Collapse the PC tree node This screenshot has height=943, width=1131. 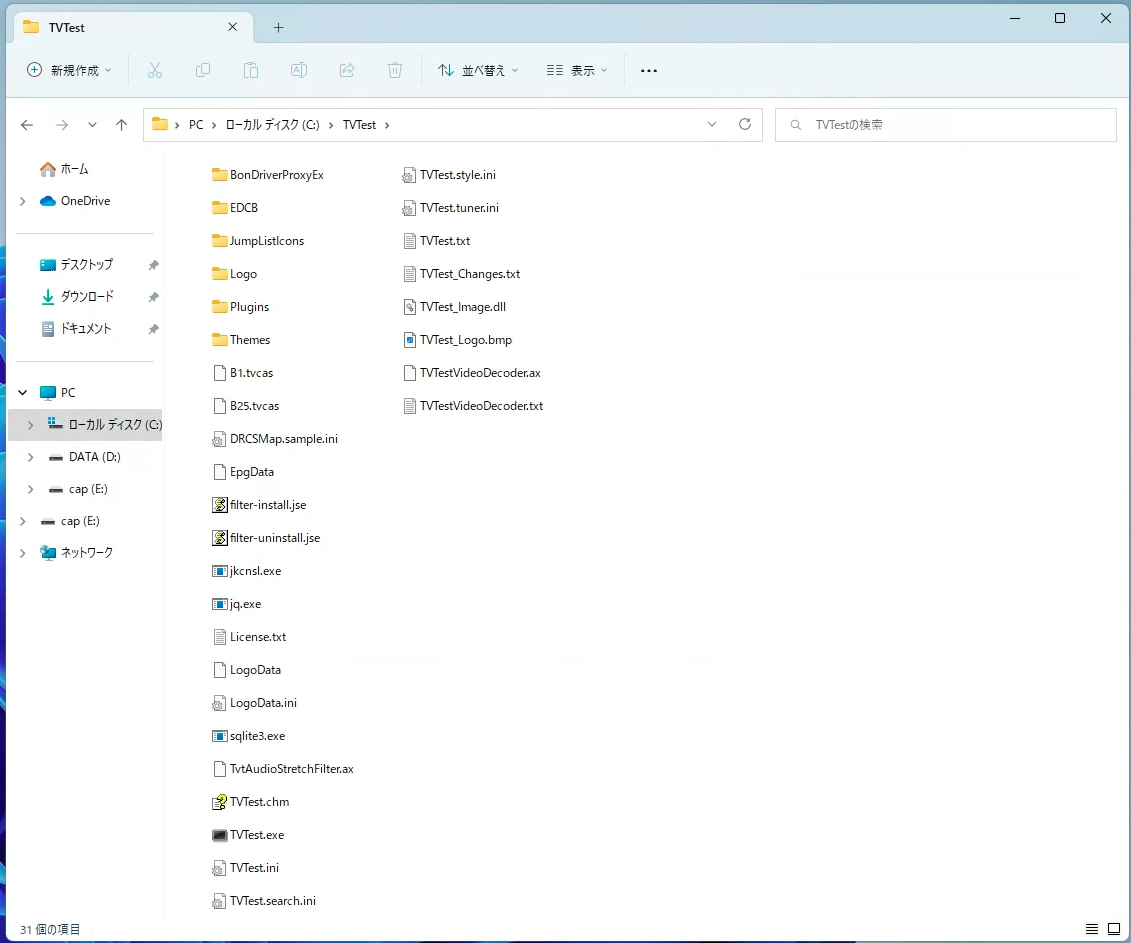tap(22, 392)
